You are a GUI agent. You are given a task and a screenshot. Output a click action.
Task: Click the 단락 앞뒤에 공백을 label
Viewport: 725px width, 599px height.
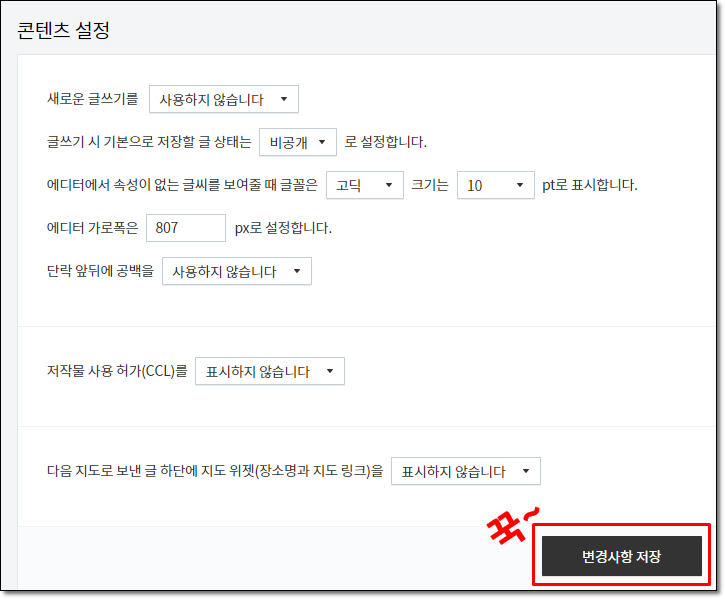point(100,271)
